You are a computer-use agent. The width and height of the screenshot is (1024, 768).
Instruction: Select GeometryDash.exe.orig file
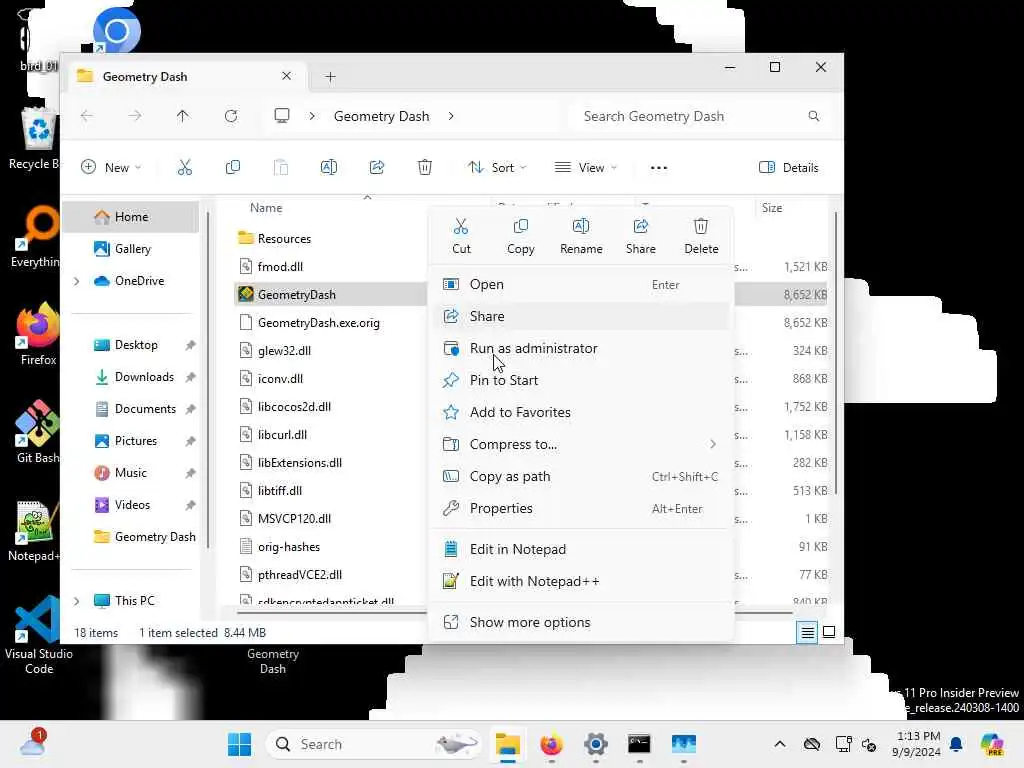point(319,323)
